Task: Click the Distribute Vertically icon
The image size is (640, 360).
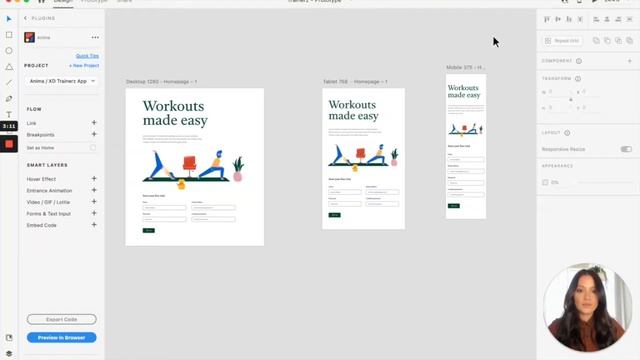Action: [580, 19]
